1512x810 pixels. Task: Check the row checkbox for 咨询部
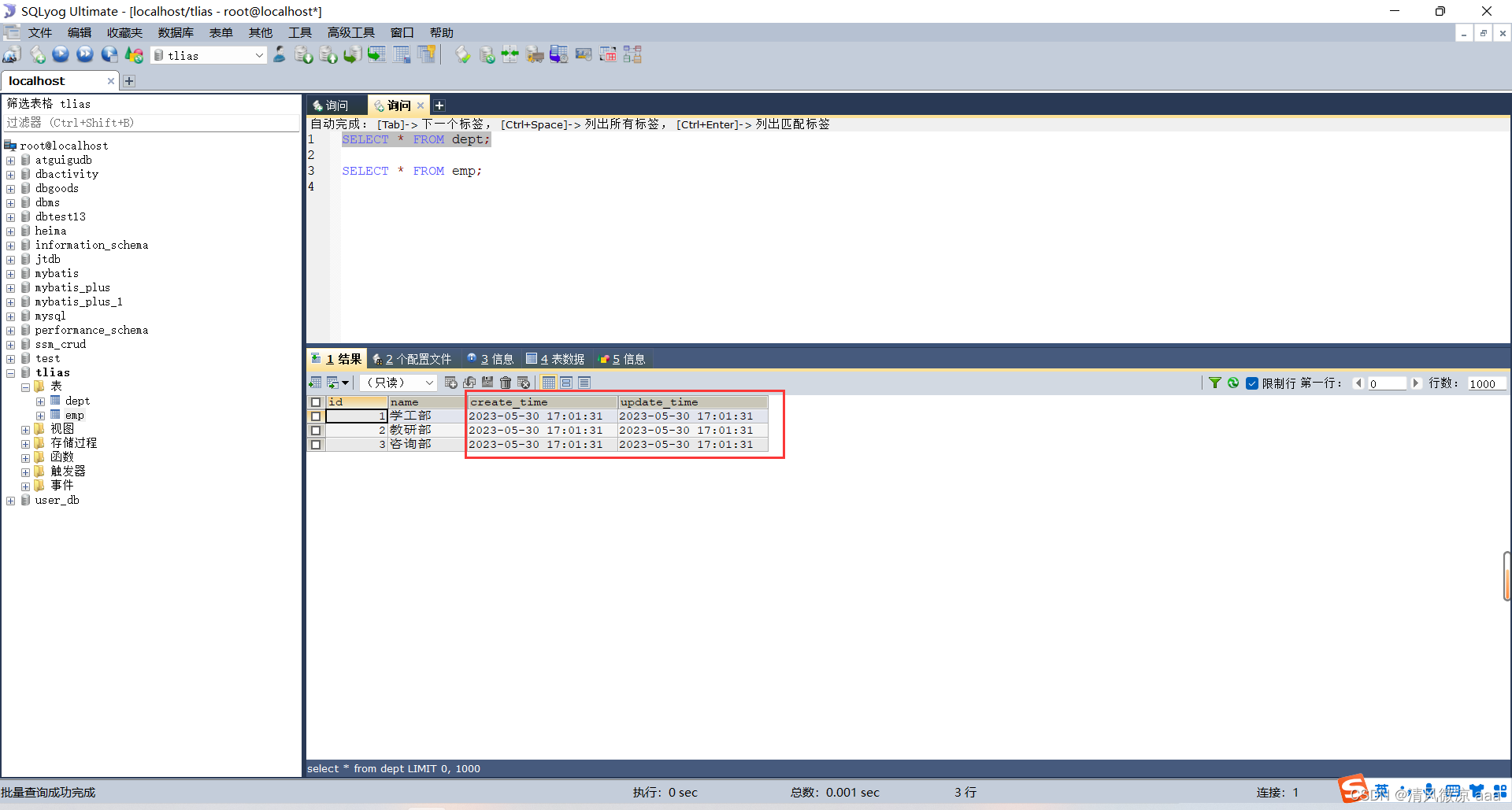click(316, 445)
